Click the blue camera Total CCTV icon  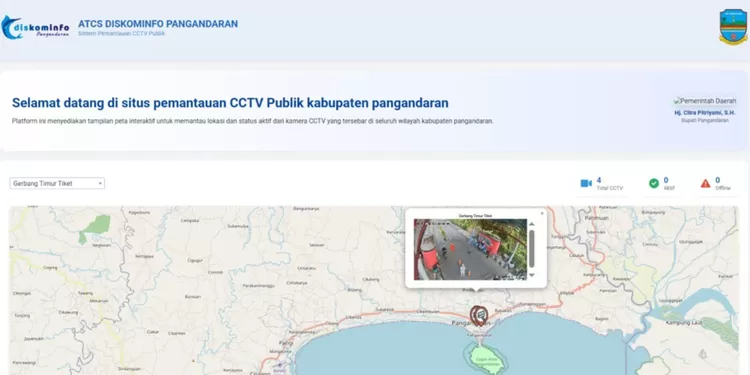(586, 183)
